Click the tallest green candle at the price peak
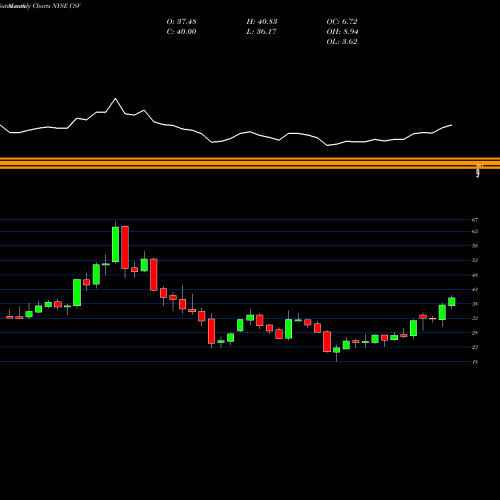The width and height of the screenshot is (500, 500). click(115, 244)
